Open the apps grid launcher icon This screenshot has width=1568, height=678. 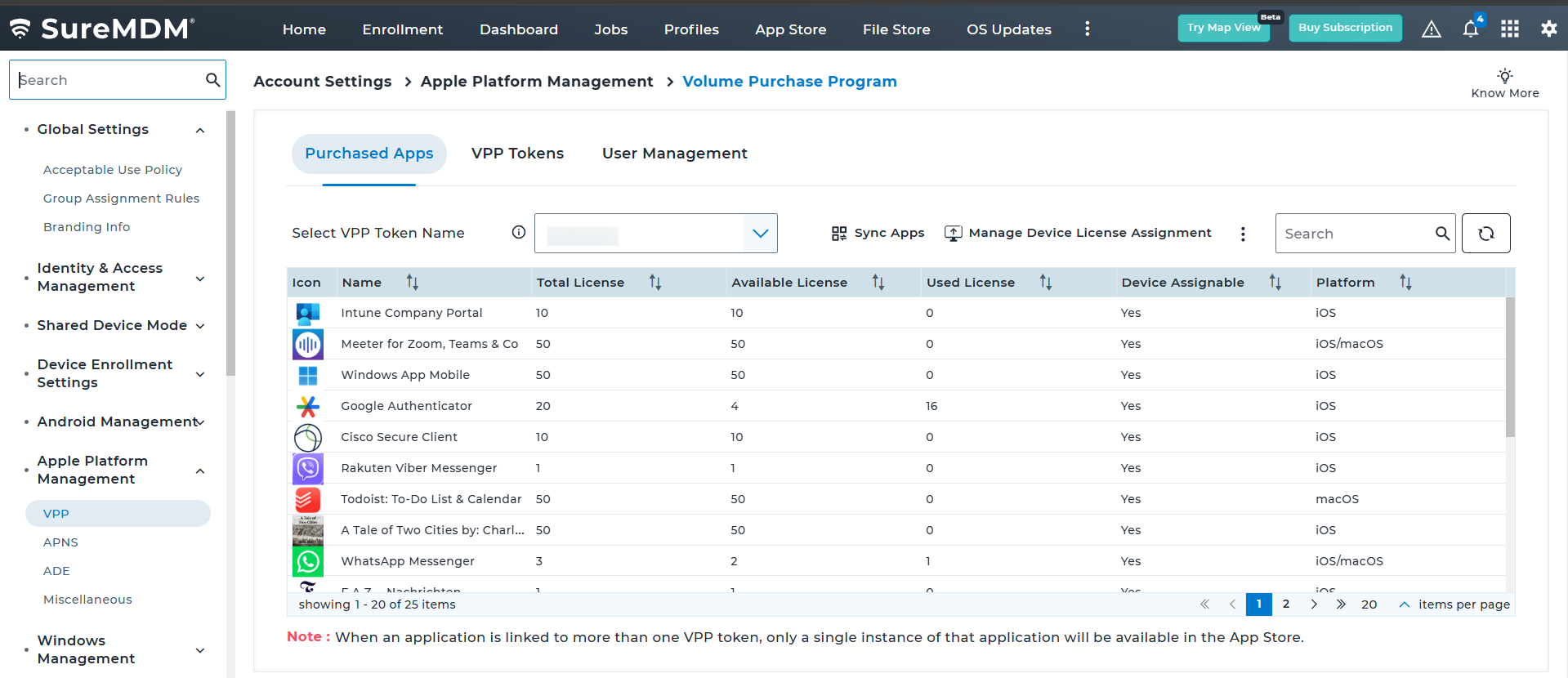pos(1509,29)
